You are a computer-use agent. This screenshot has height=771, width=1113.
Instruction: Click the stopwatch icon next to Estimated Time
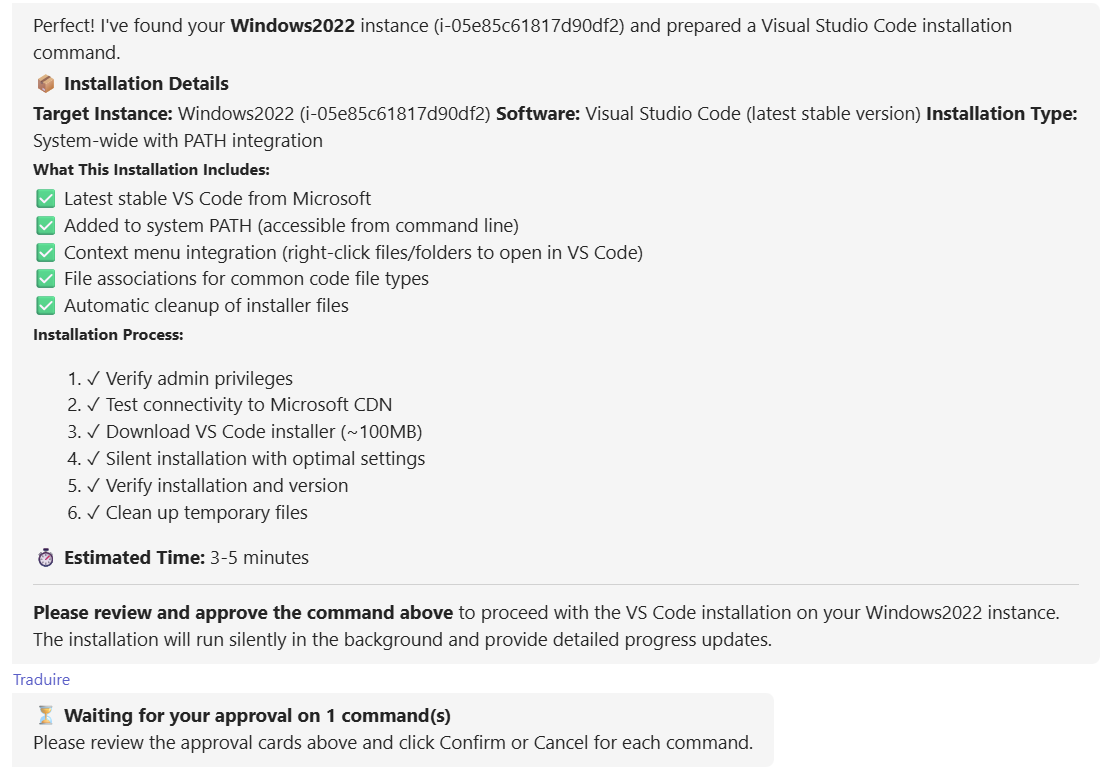45,558
